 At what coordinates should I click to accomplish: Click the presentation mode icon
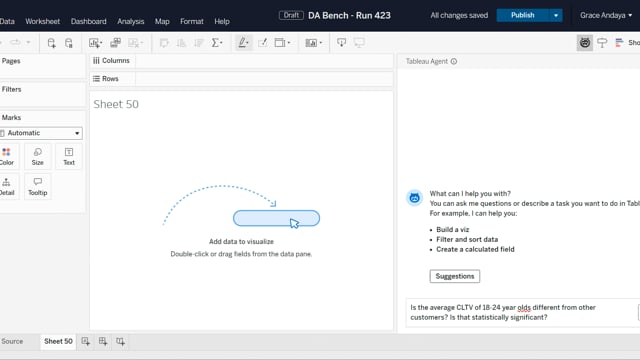[x=359, y=42]
